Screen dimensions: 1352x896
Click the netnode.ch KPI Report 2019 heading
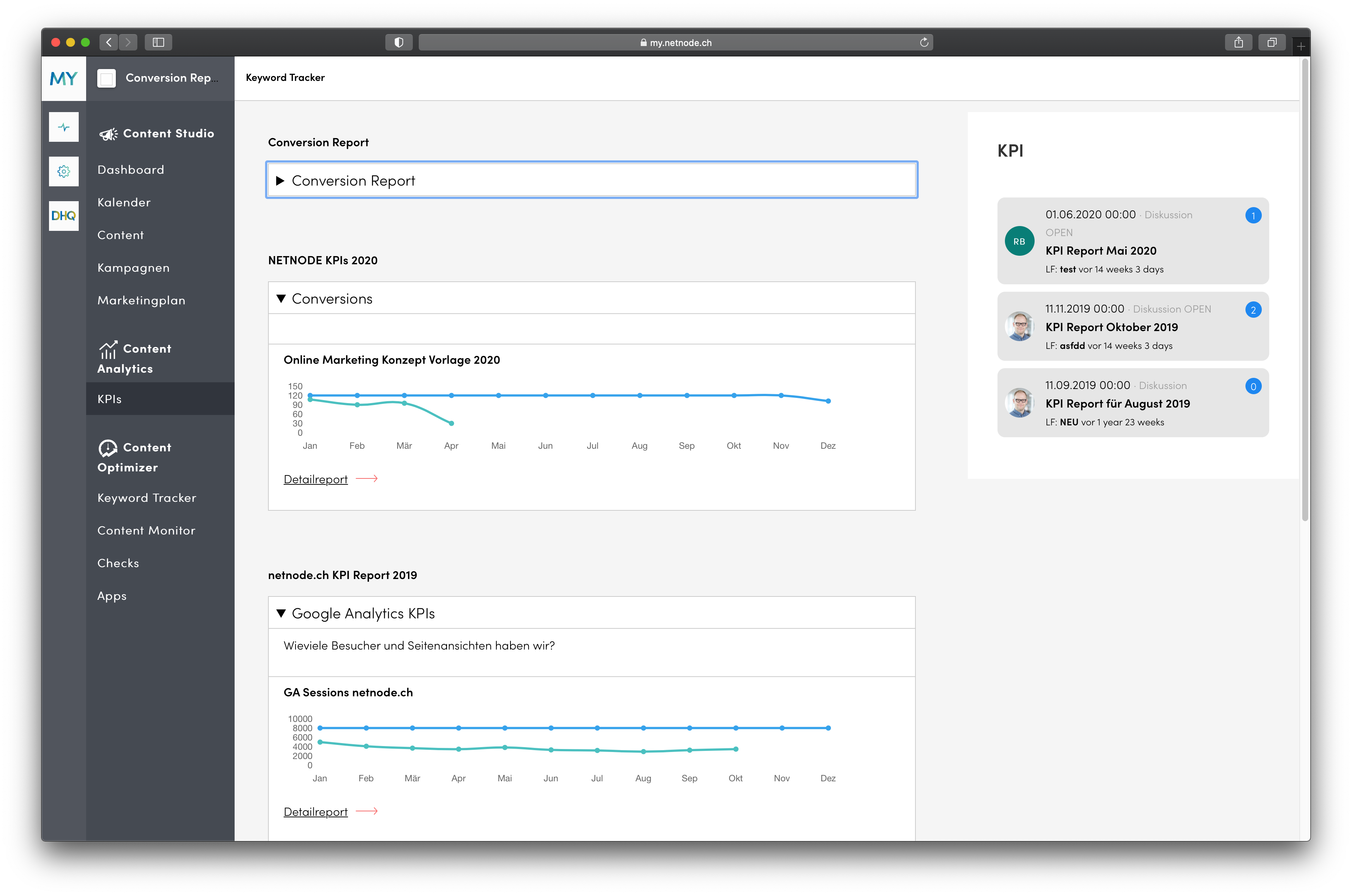tap(342, 575)
